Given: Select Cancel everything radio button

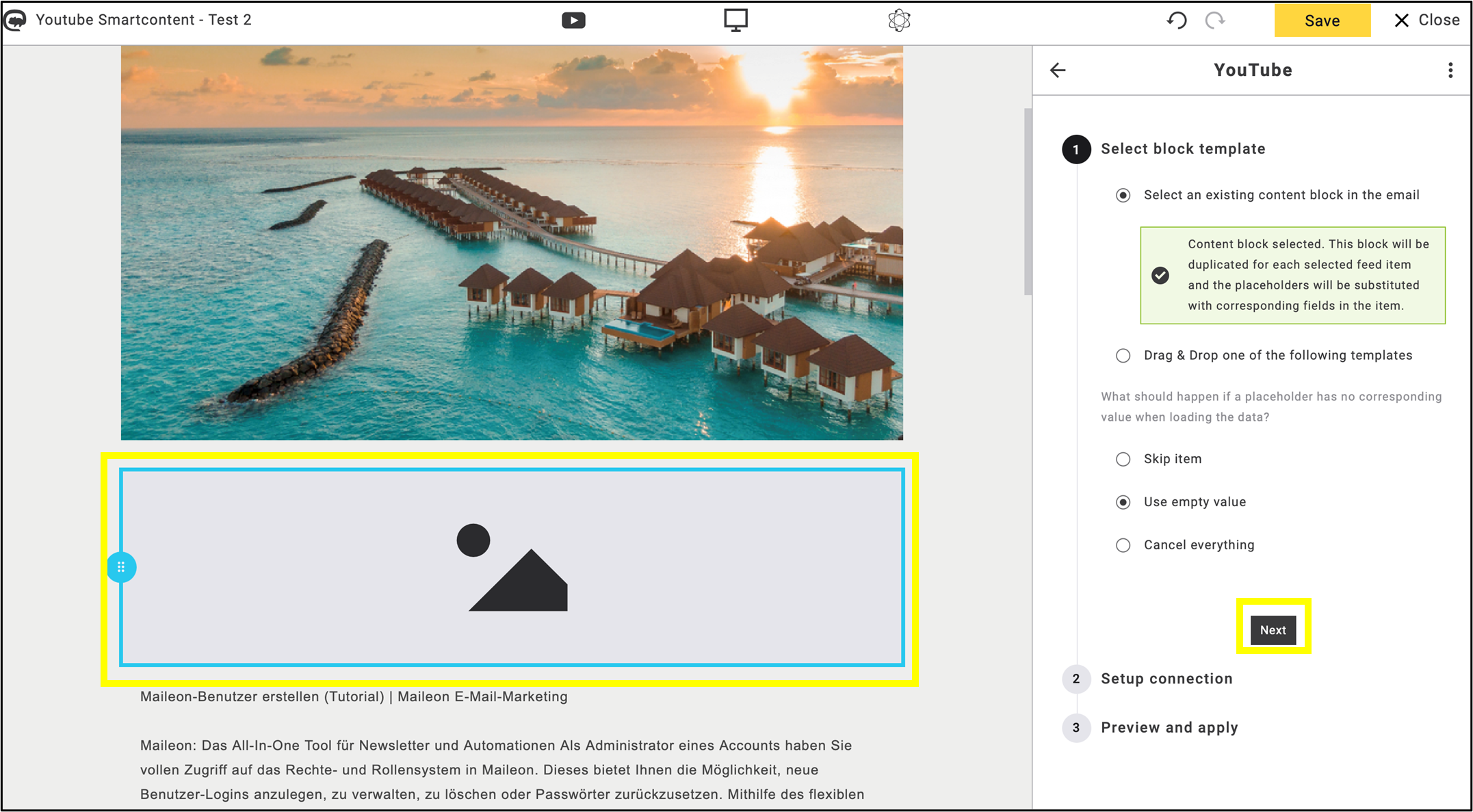Looking at the screenshot, I should [x=1123, y=545].
